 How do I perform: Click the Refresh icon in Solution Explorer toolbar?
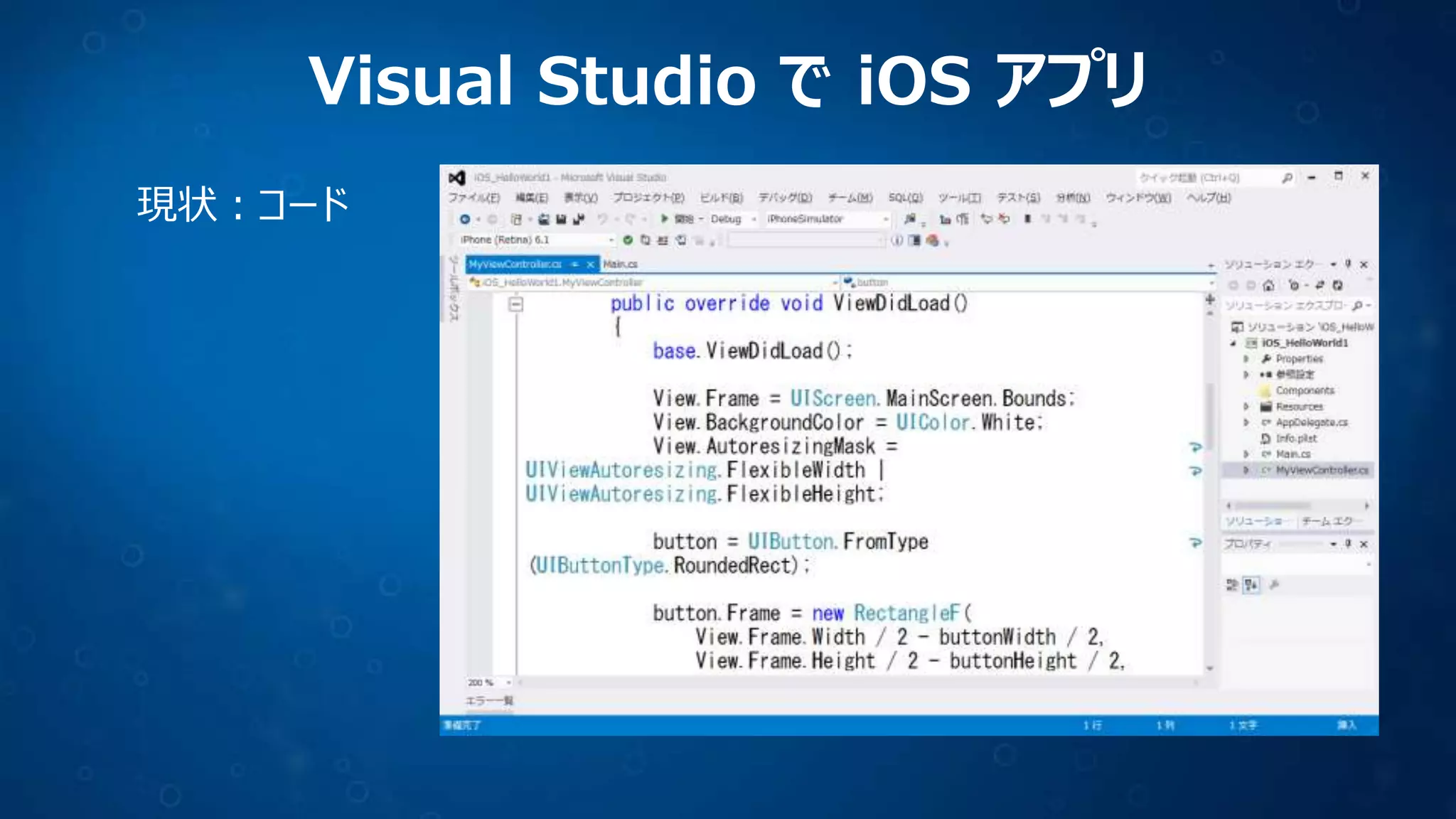pyautogui.click(x=1338, y=285)
